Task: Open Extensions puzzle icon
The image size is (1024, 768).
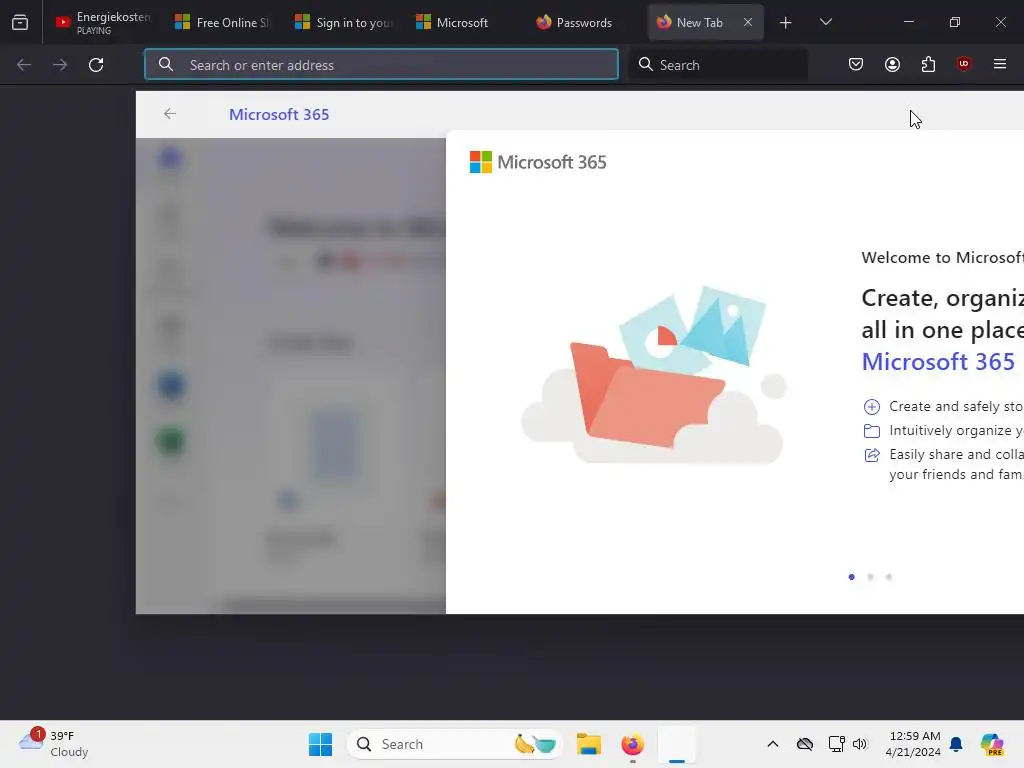Action: 928,64
